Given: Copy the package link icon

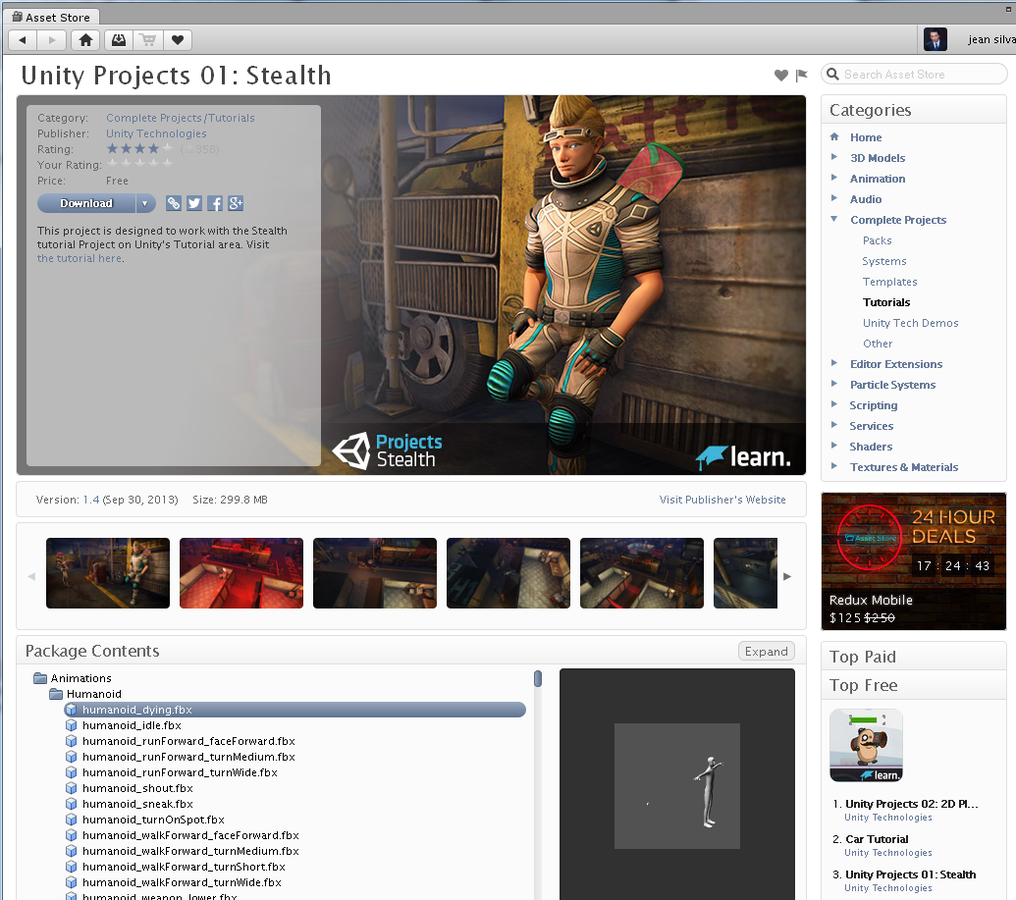Looking at the screenshot, I should click(x=174, y=203).
